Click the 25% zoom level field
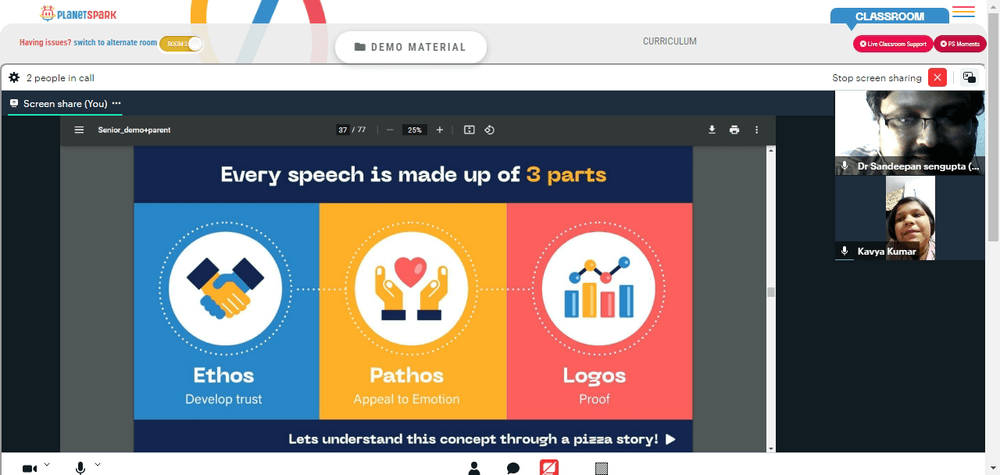The height and width of the screenshot is (475, 1000). [x=415, y=129]
